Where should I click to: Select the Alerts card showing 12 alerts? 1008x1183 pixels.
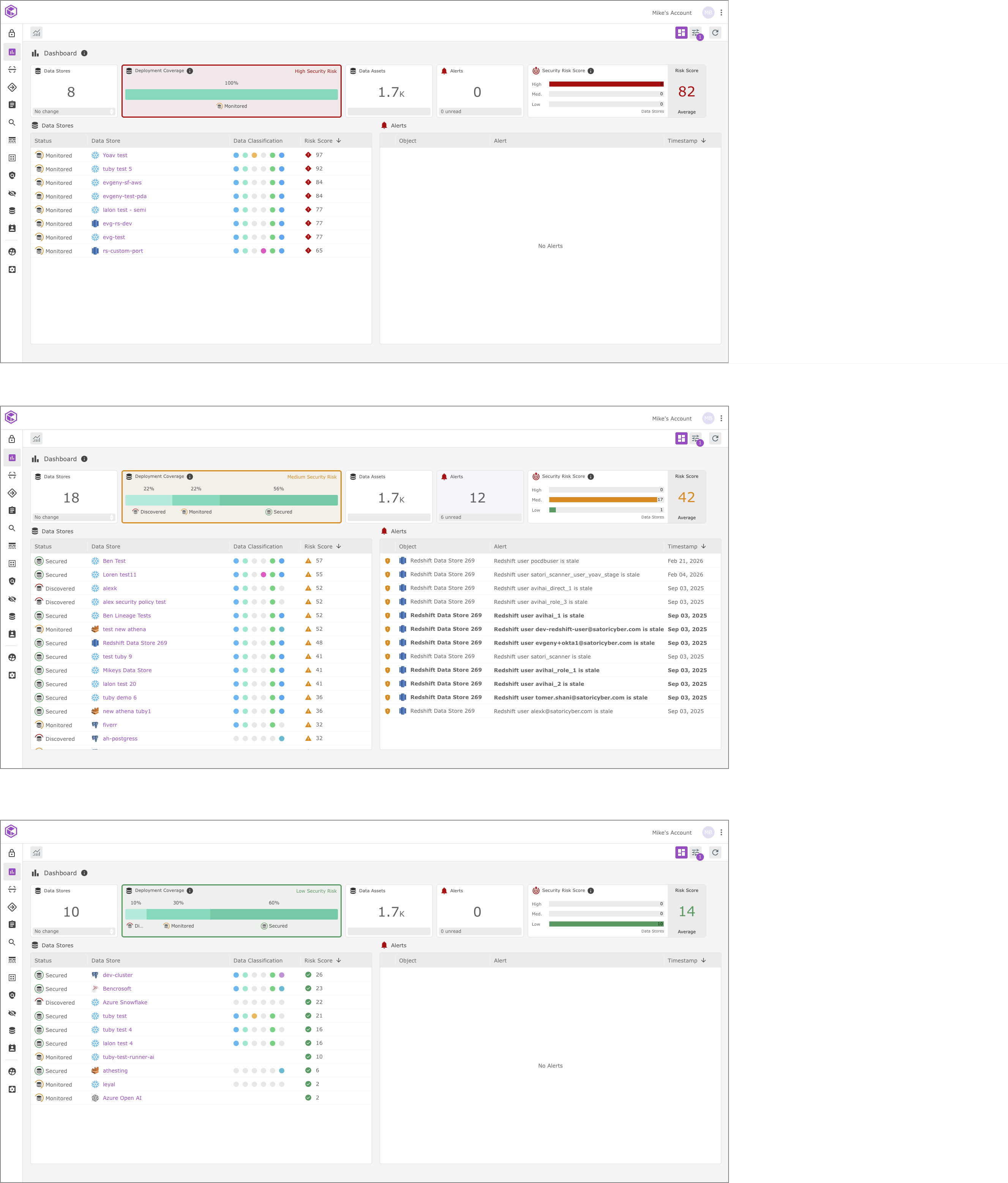480,496
